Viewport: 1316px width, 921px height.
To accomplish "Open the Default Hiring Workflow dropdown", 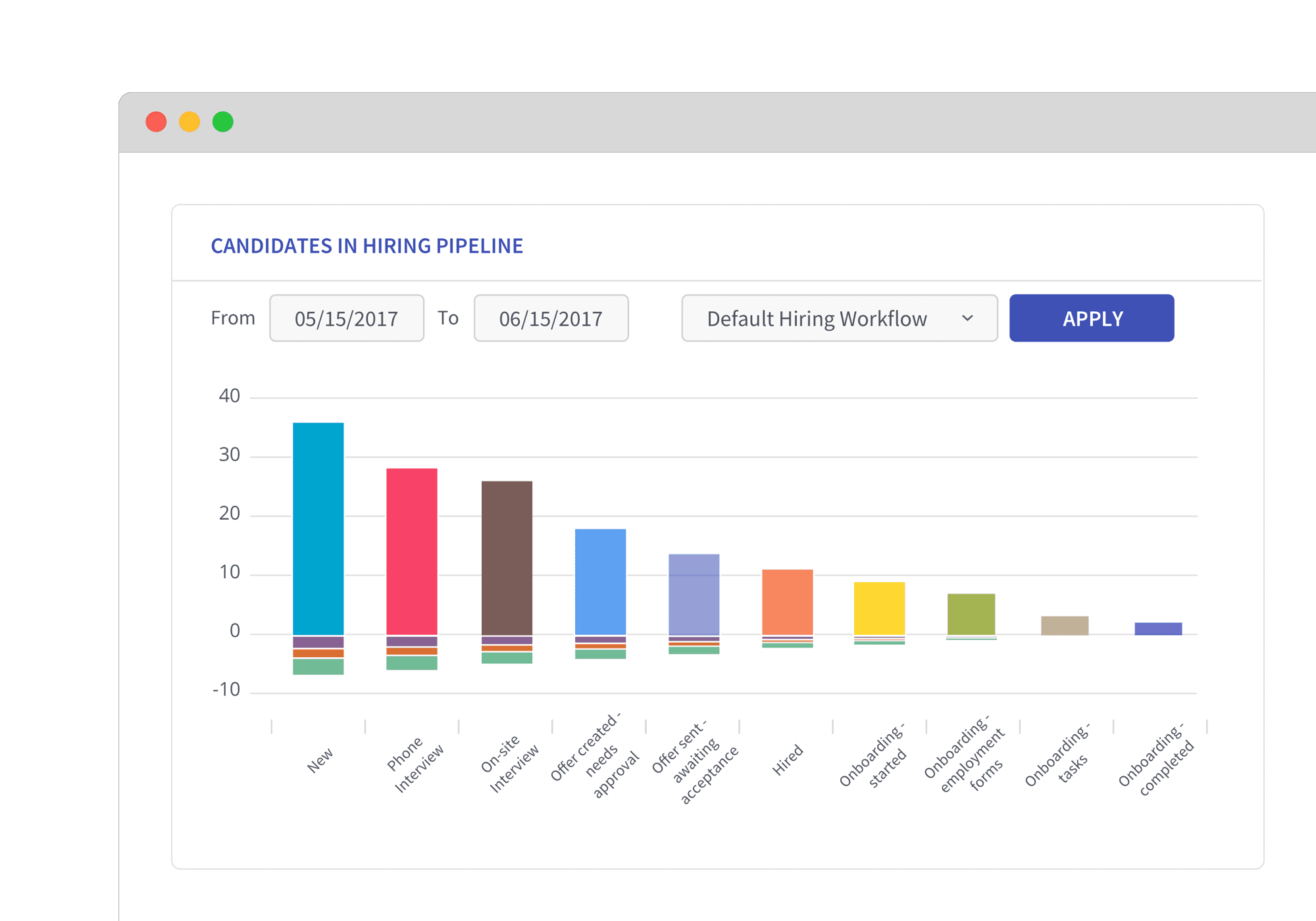I will (839, 318).
